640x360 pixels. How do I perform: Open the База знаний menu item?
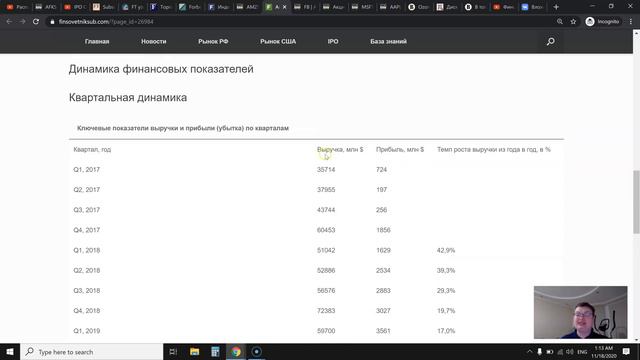click(388, 41)
